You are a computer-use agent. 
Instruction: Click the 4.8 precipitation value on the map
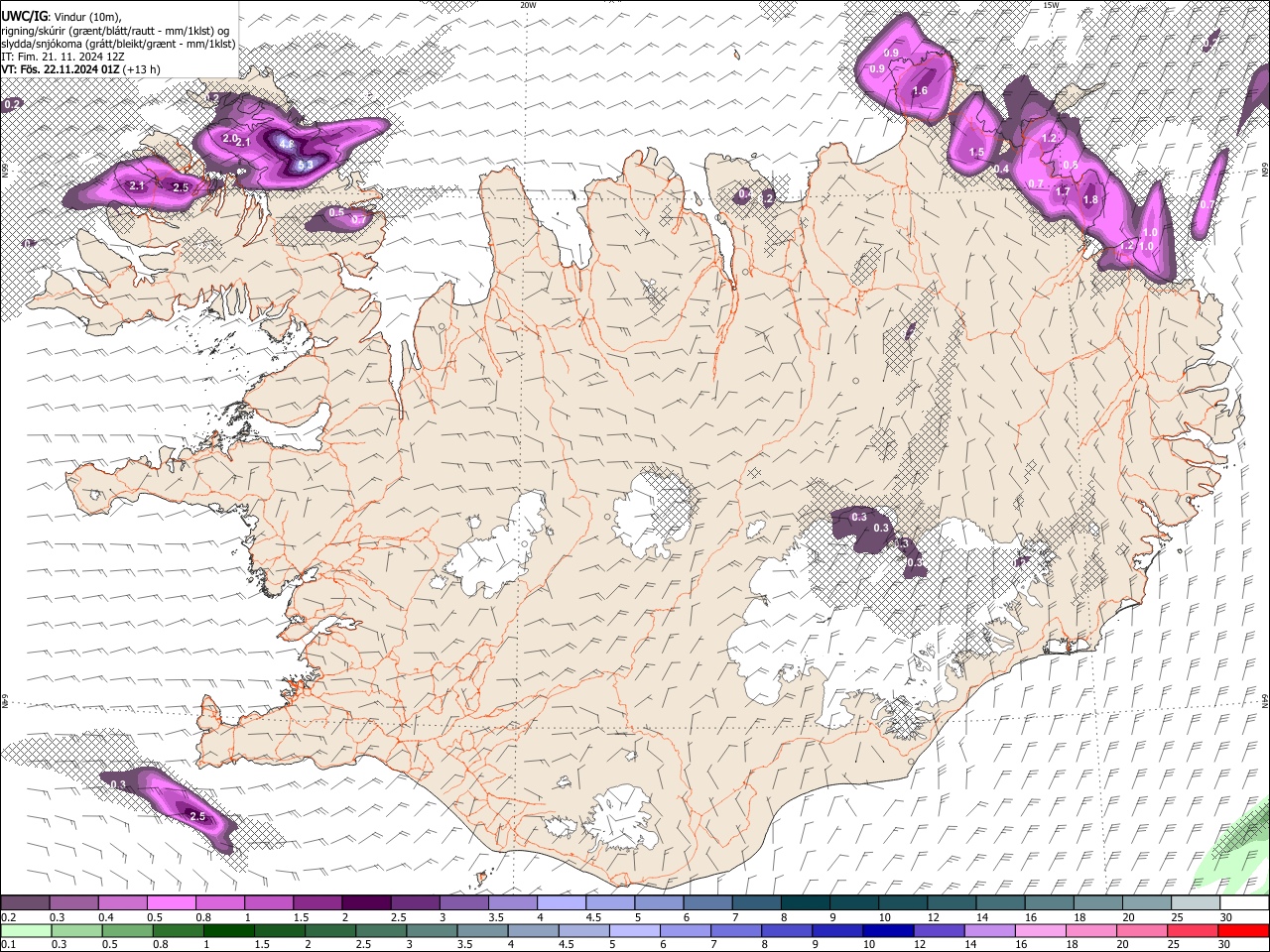[286, 144]
